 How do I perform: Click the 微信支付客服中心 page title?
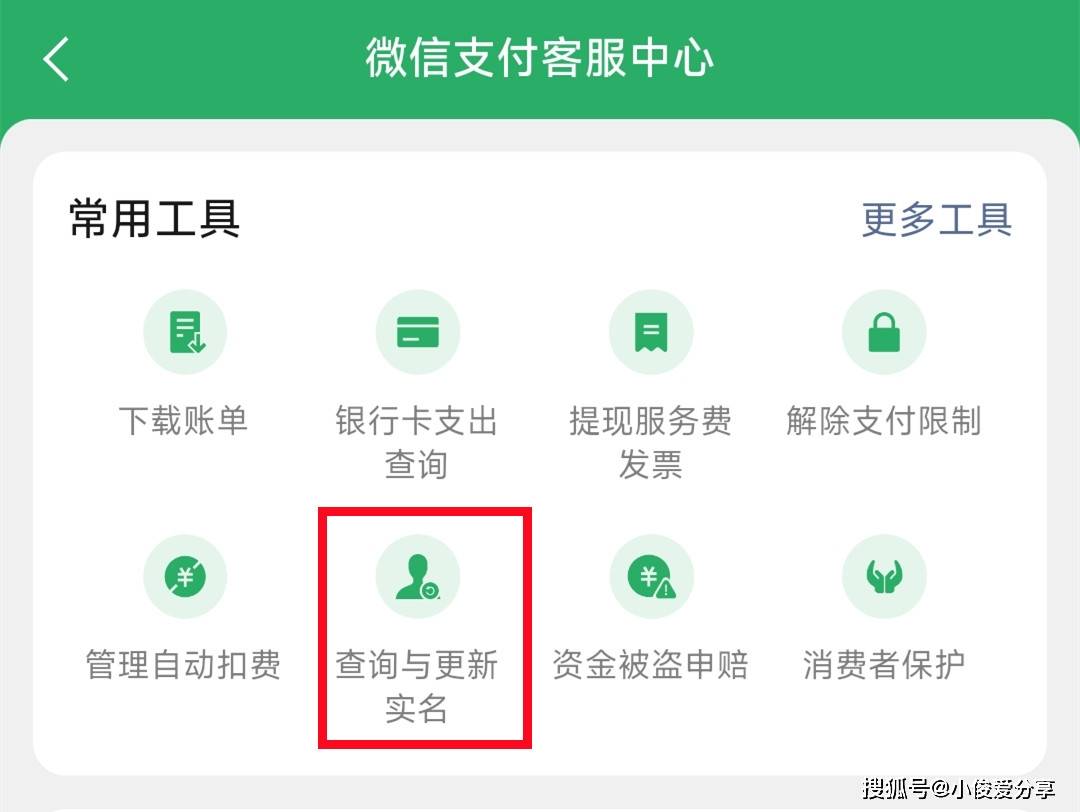(539, 57)
